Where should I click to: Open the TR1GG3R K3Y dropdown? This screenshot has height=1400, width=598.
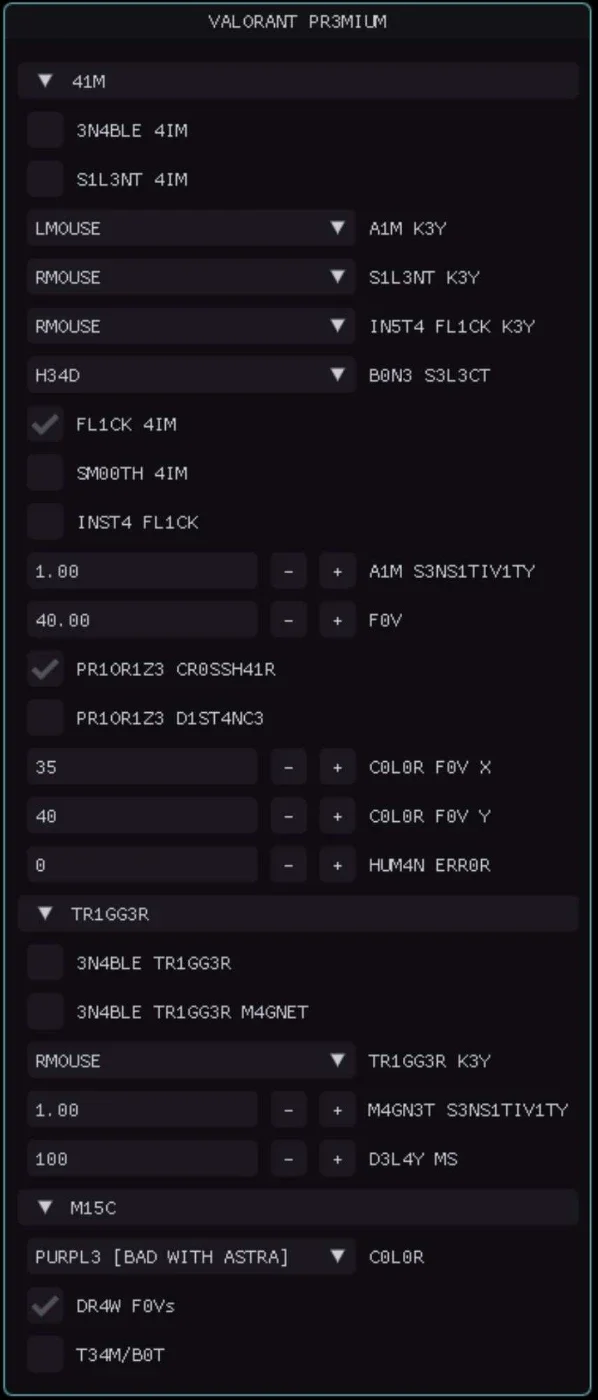(x=191, y=1061)
